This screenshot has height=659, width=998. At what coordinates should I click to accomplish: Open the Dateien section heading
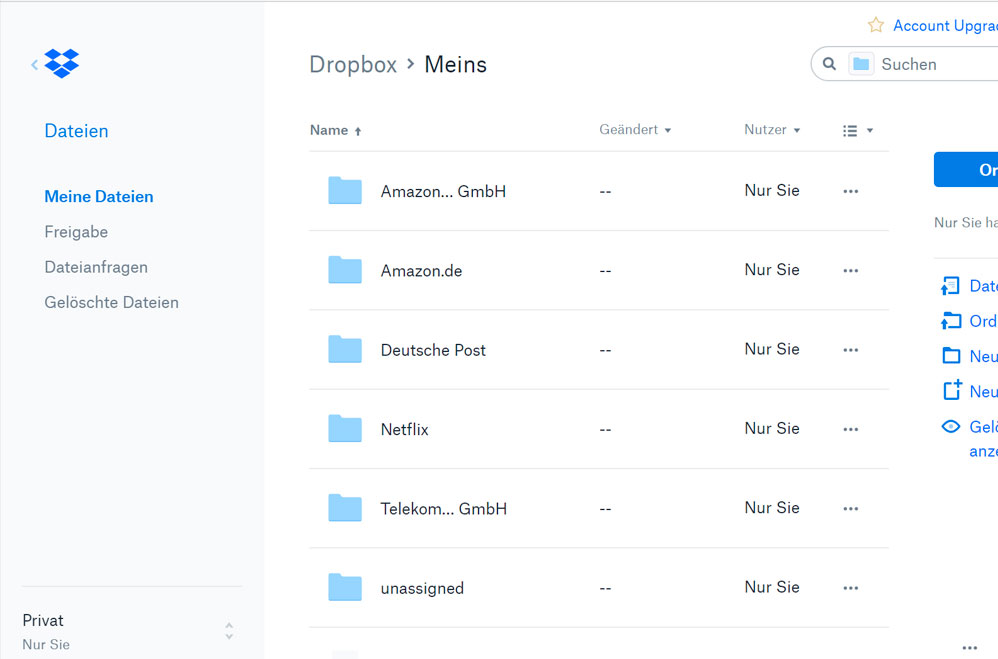(x=76, y=131)
